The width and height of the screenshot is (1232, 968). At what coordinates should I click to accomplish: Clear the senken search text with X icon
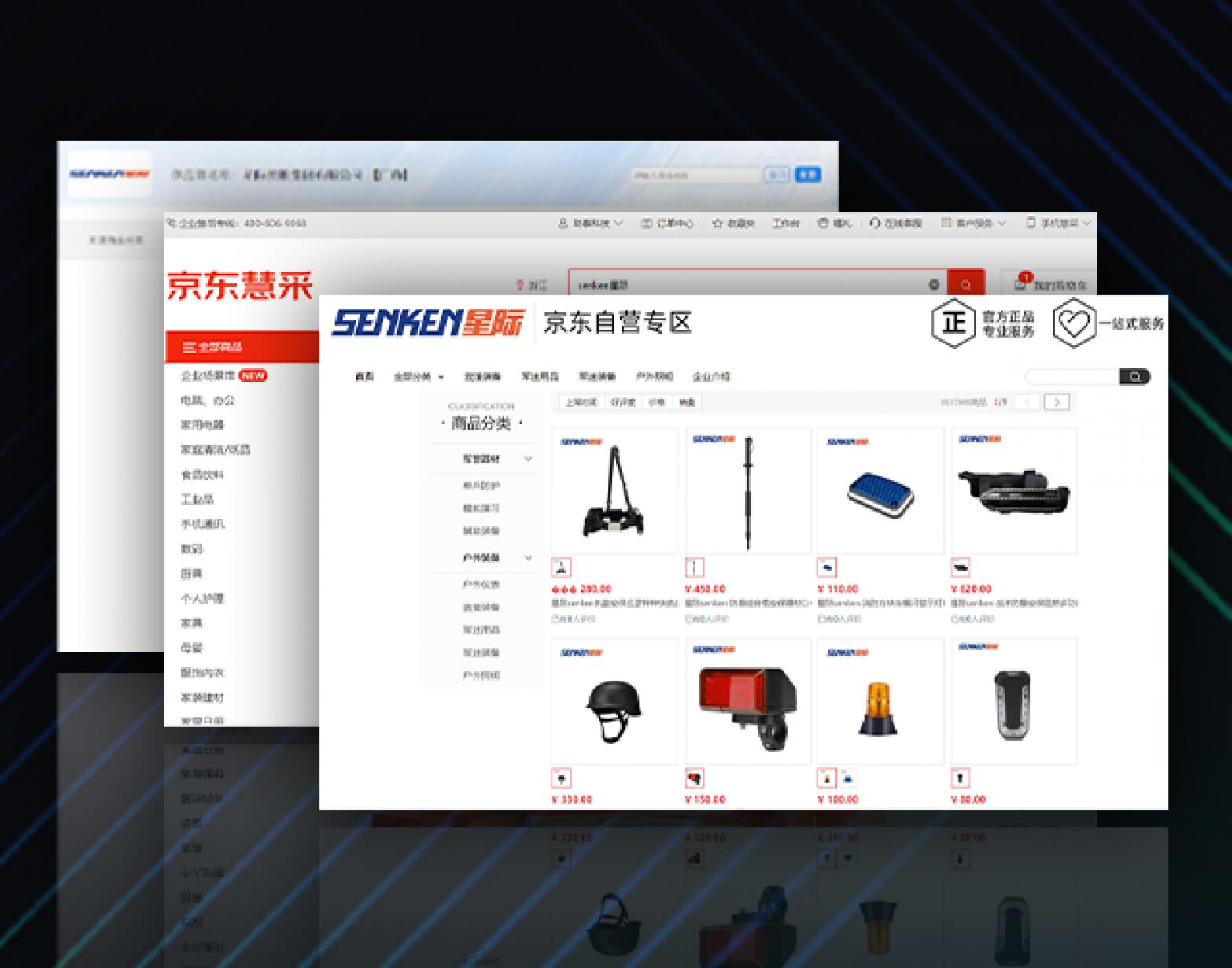click(x=934, y=284)
